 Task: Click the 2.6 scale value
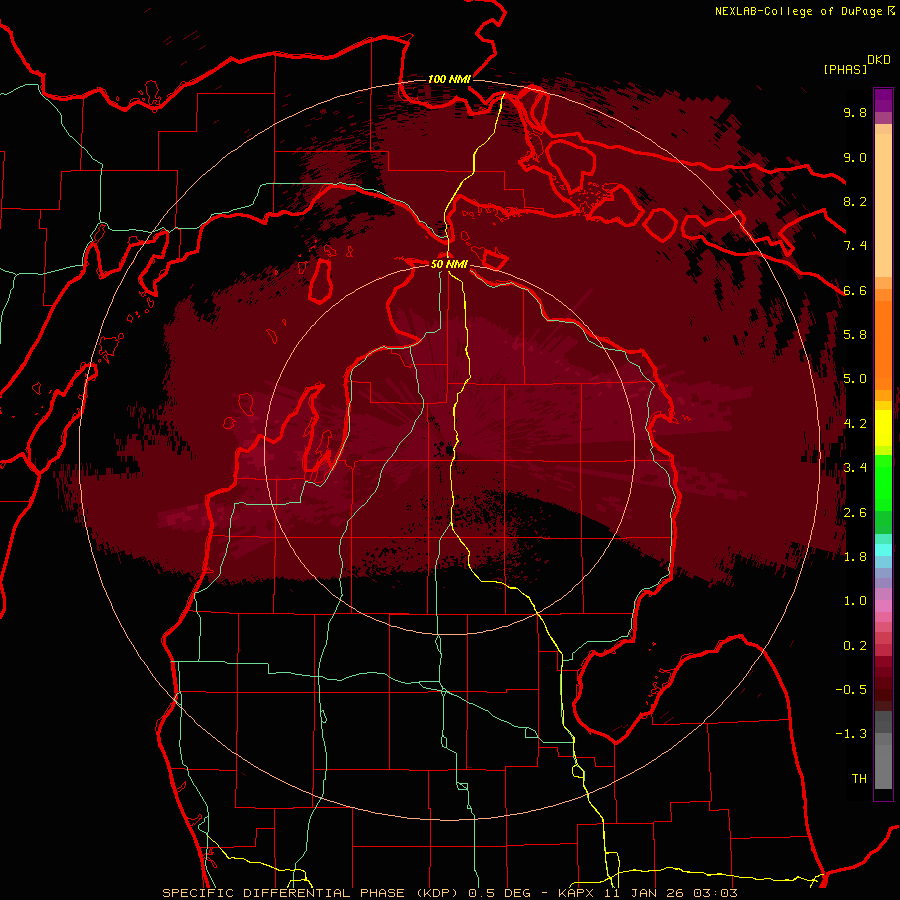pyautogui.click(x=855, y=513)
